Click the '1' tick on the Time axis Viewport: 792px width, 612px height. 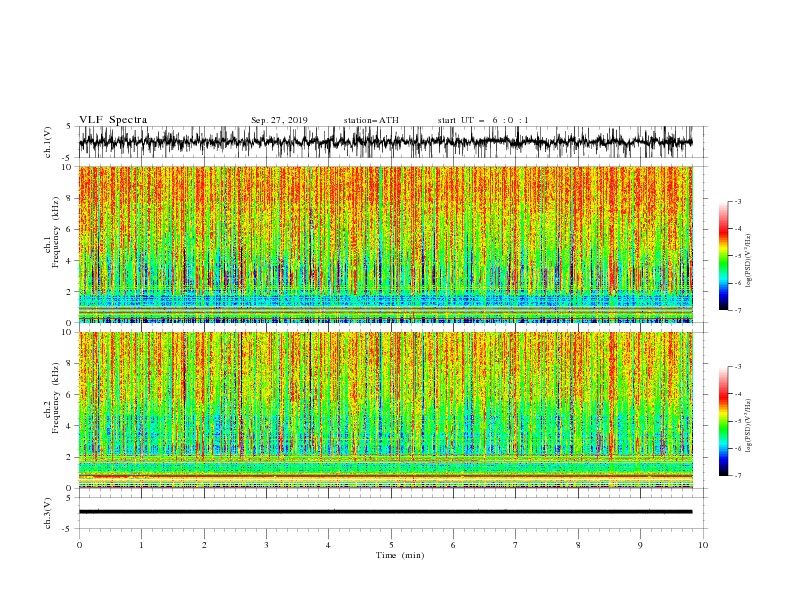coord(141,545)
